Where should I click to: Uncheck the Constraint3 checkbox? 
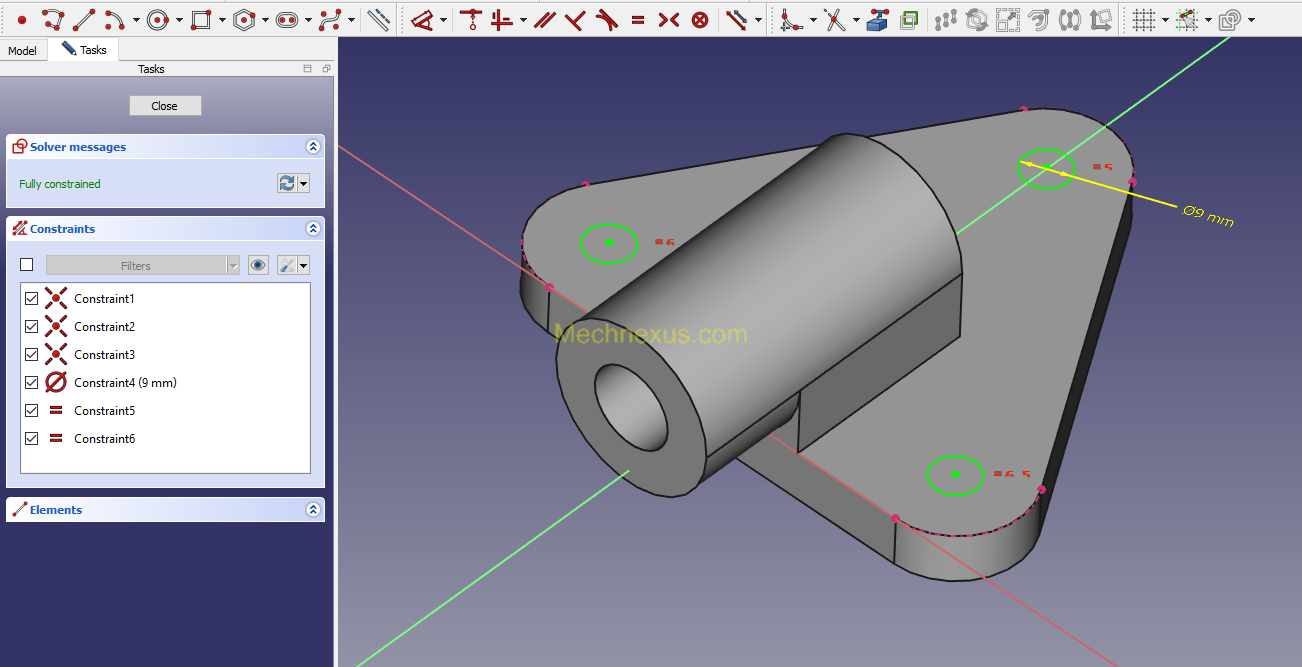coord(31,354)
